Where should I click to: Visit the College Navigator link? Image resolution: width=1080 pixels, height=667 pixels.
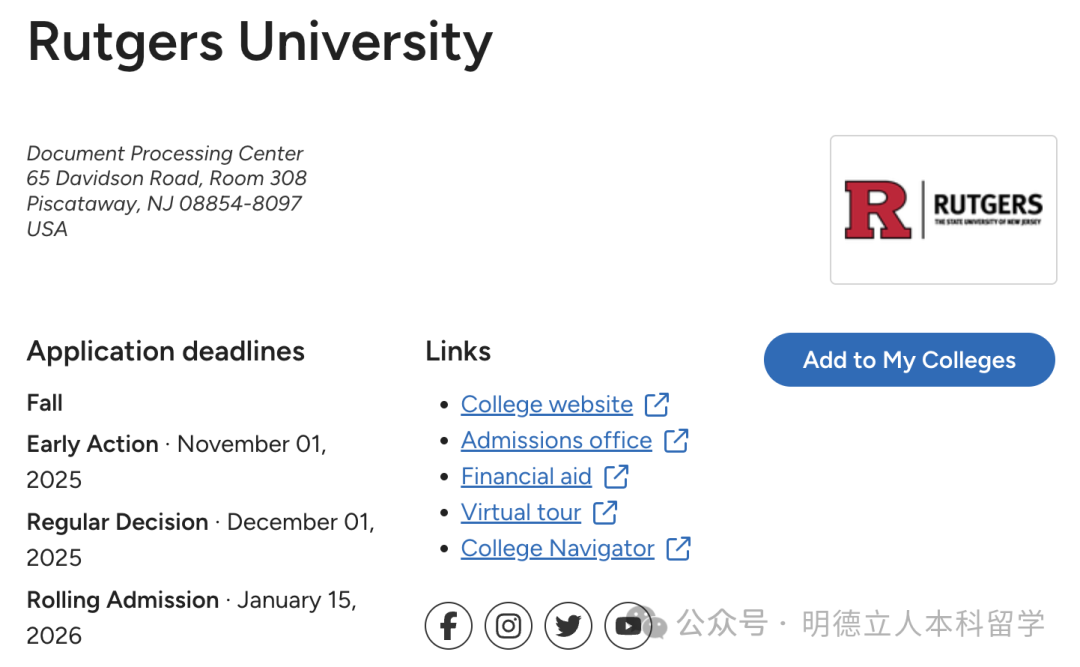pos(557,548)
